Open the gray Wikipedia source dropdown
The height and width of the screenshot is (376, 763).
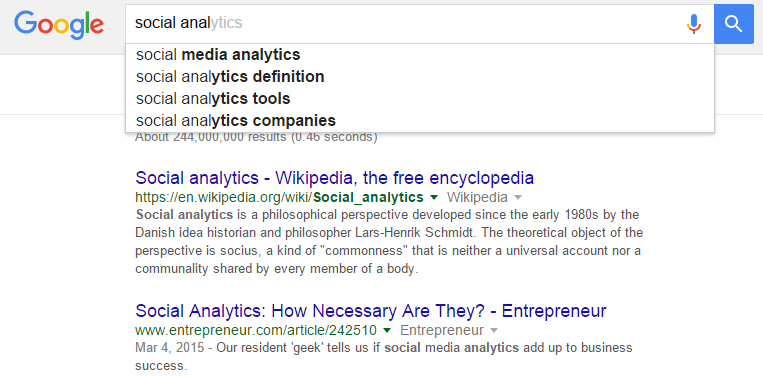pos(518,197)
